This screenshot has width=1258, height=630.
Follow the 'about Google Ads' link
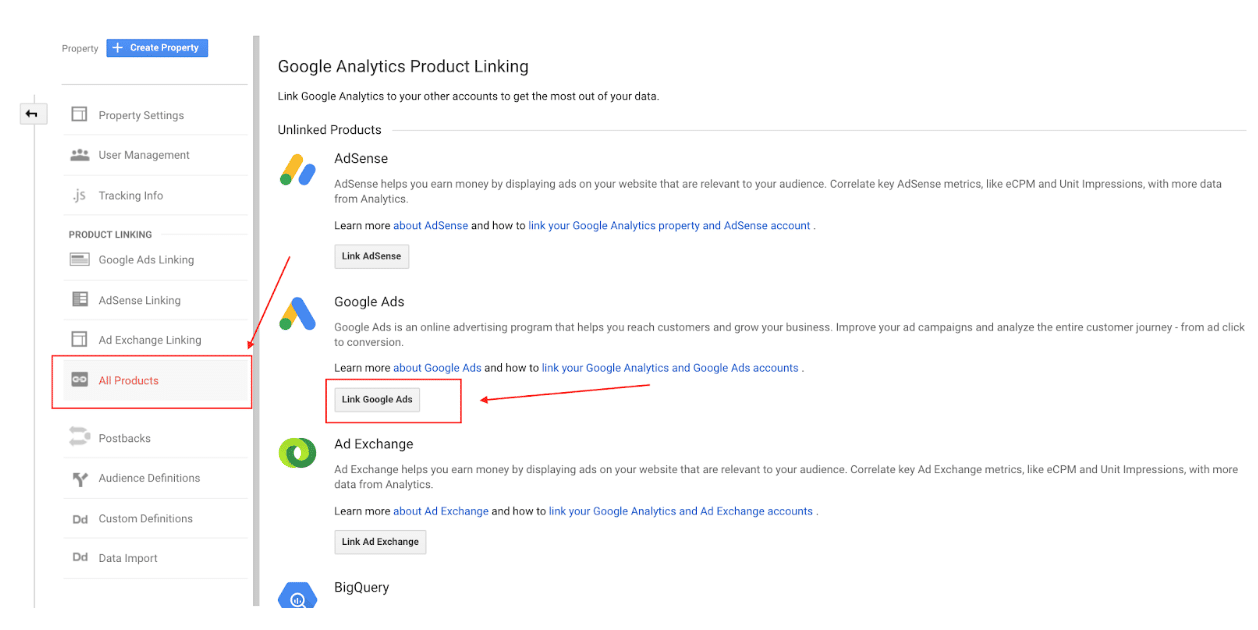437,368
